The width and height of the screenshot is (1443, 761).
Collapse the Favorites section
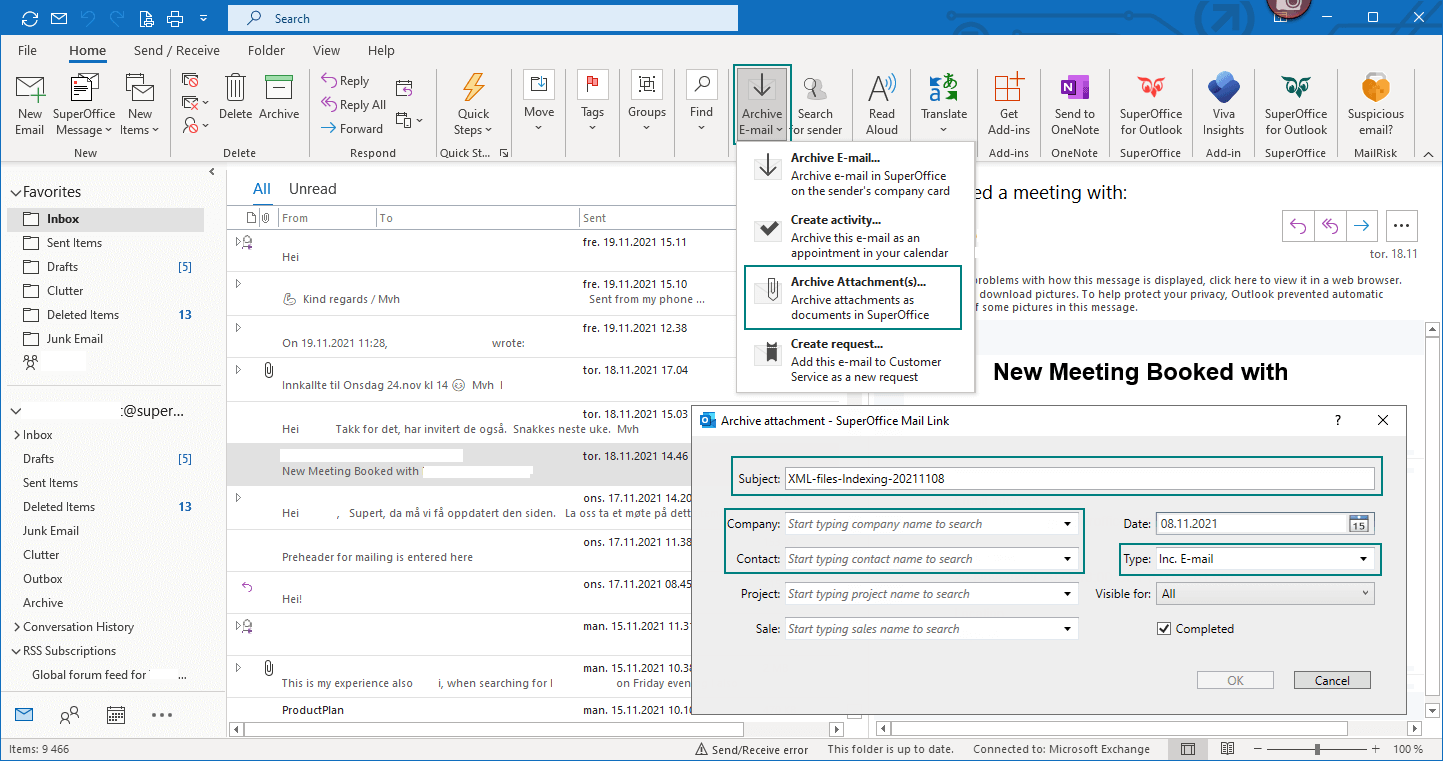pyautogui.click(x=16, y=192)
